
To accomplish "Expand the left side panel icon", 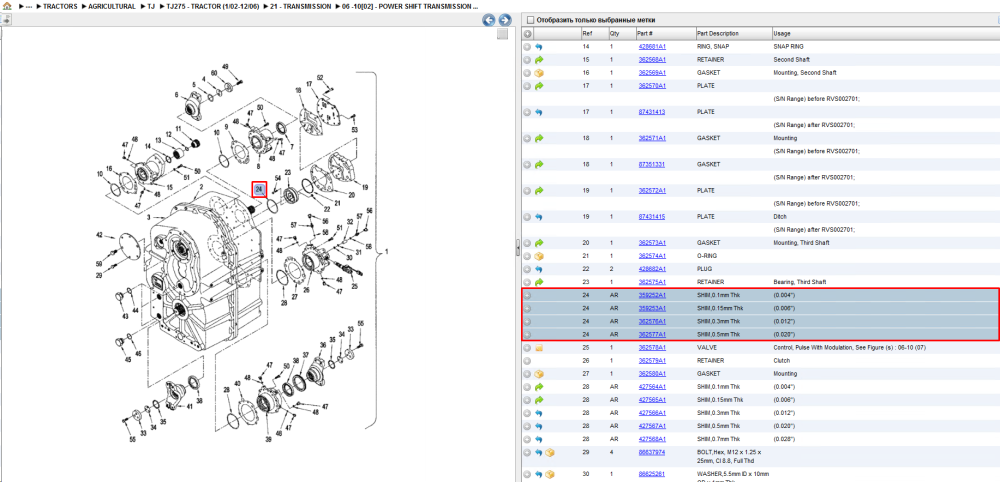I will pos(5,20).
